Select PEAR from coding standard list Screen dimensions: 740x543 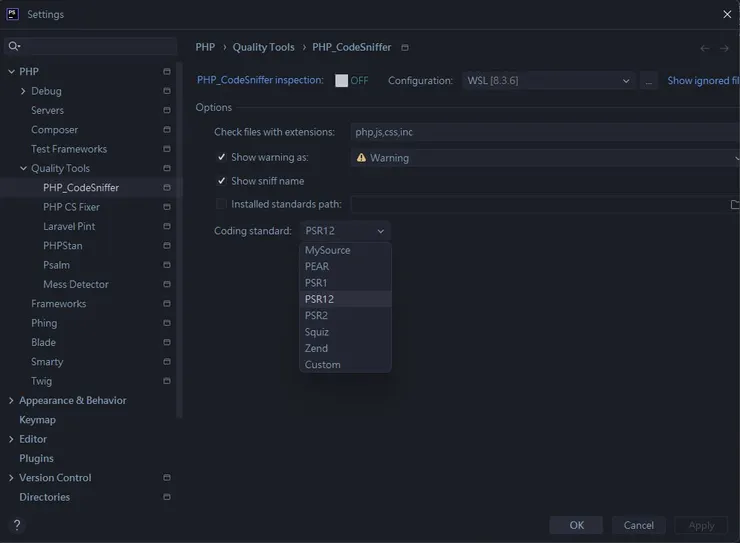tap(345, 267)
